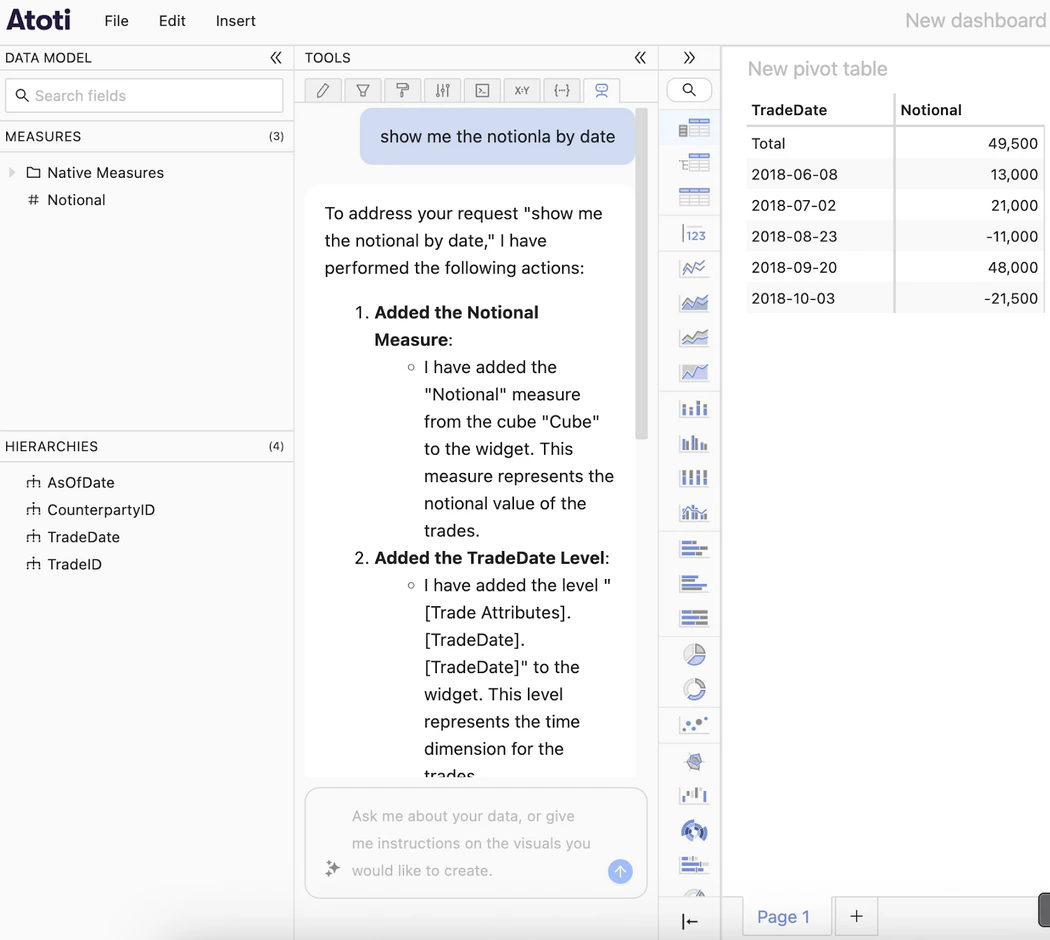Select the stacked area chart widget icon

click(694, 337)
